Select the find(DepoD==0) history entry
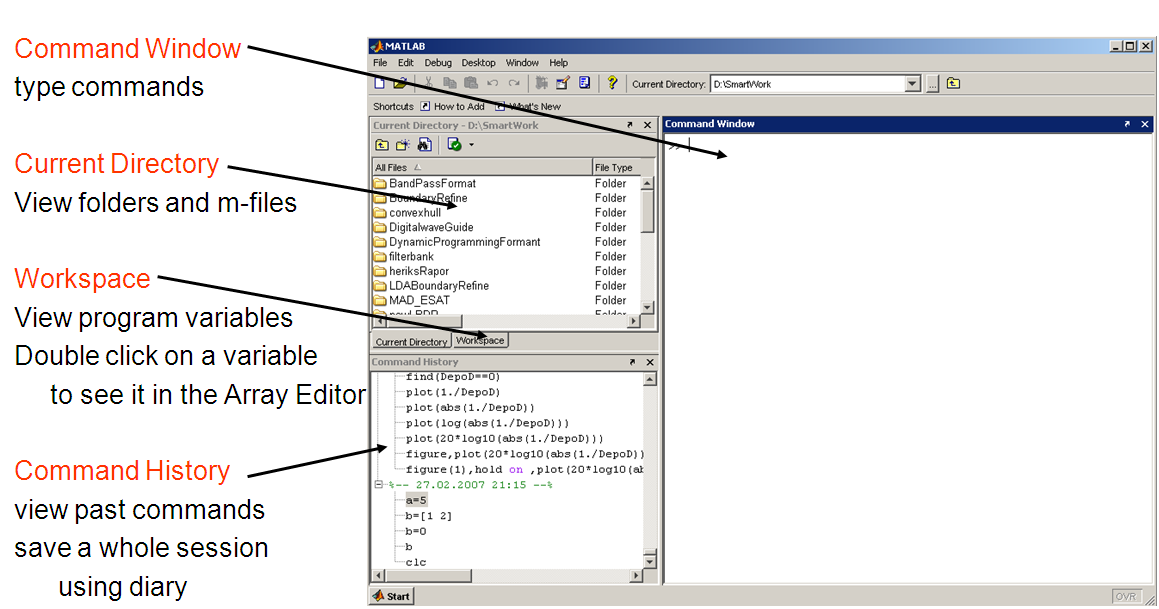The image size is (1159, 609). 452,377
